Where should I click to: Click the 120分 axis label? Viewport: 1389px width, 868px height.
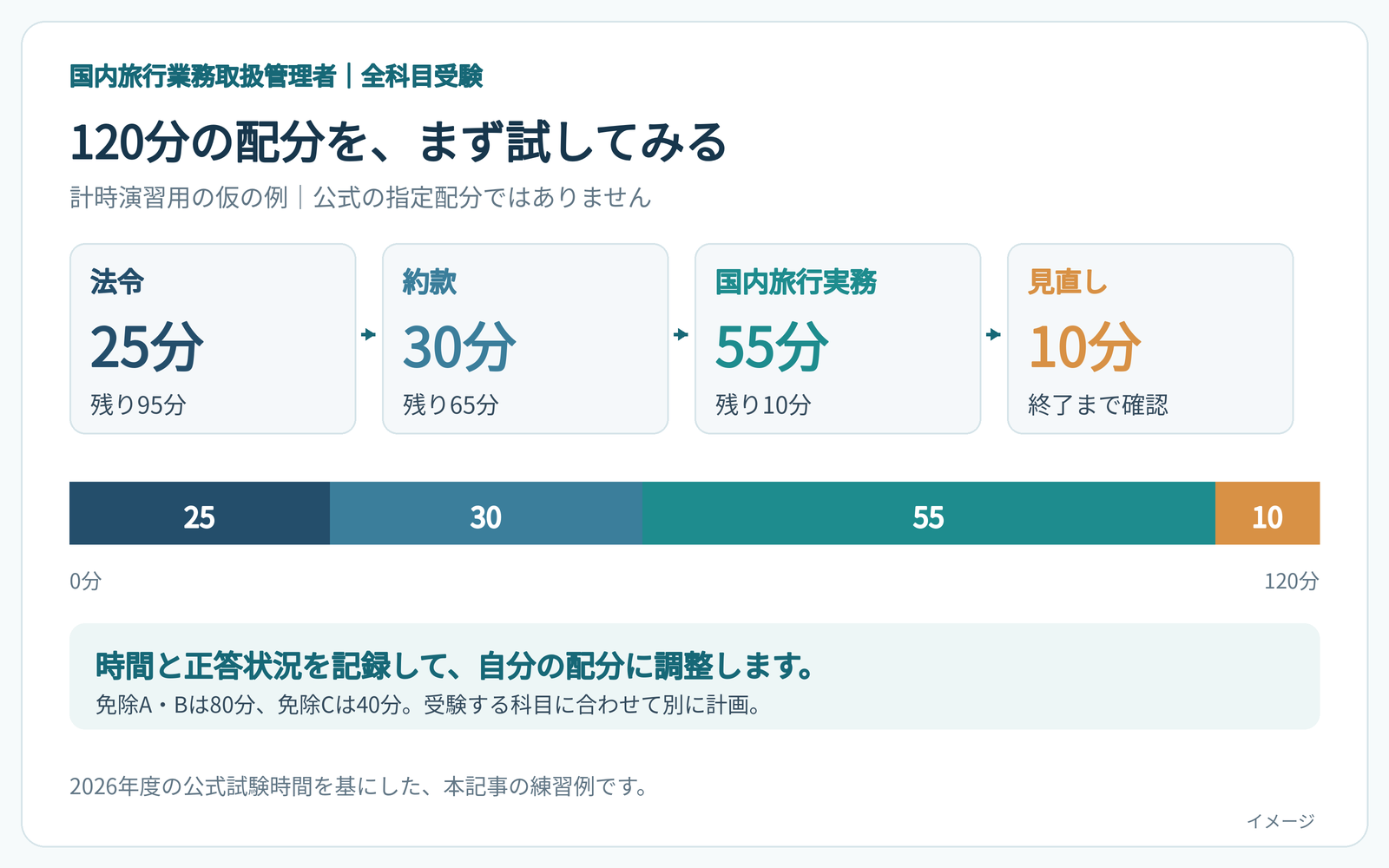point(1292,581)
